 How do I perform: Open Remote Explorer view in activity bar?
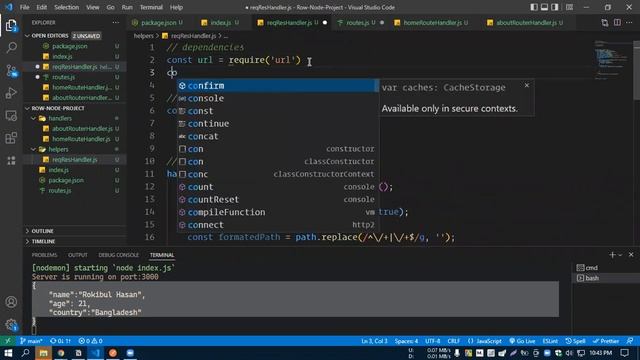tap(11, 116)
